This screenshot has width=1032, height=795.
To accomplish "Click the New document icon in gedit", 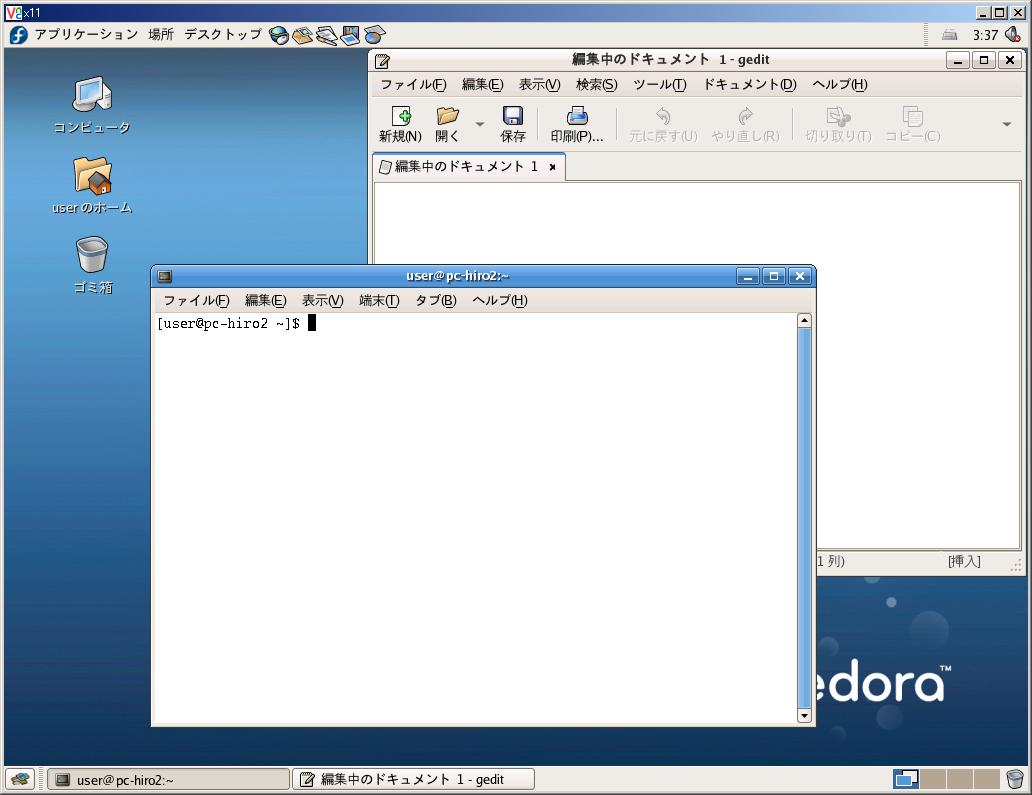I will pos(400,116).
